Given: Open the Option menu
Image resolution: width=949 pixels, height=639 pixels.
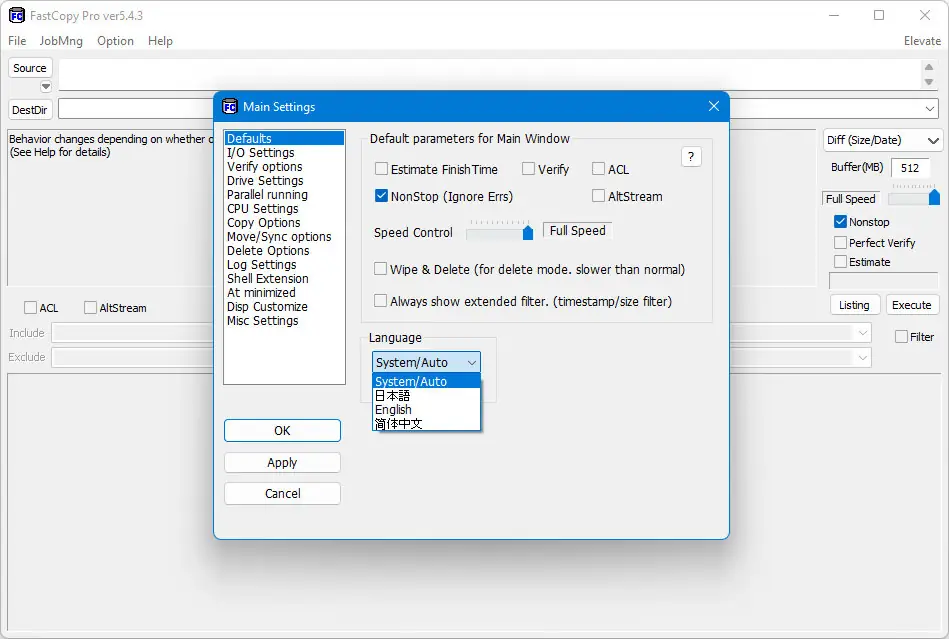Looking at the screenshot, I should click(x=115, y=41).
